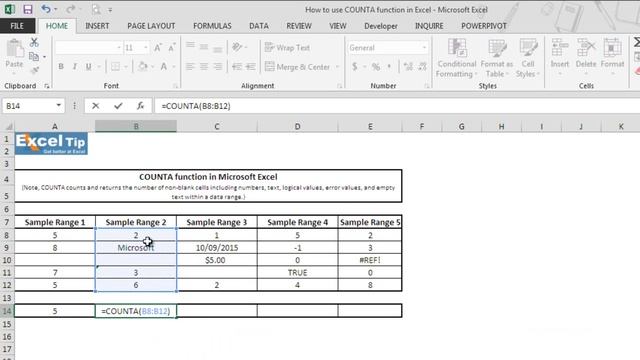This screenshot has height=360, width=640.
Task: Open the Number Format General dropdown
Action: [x=424, y=48]
